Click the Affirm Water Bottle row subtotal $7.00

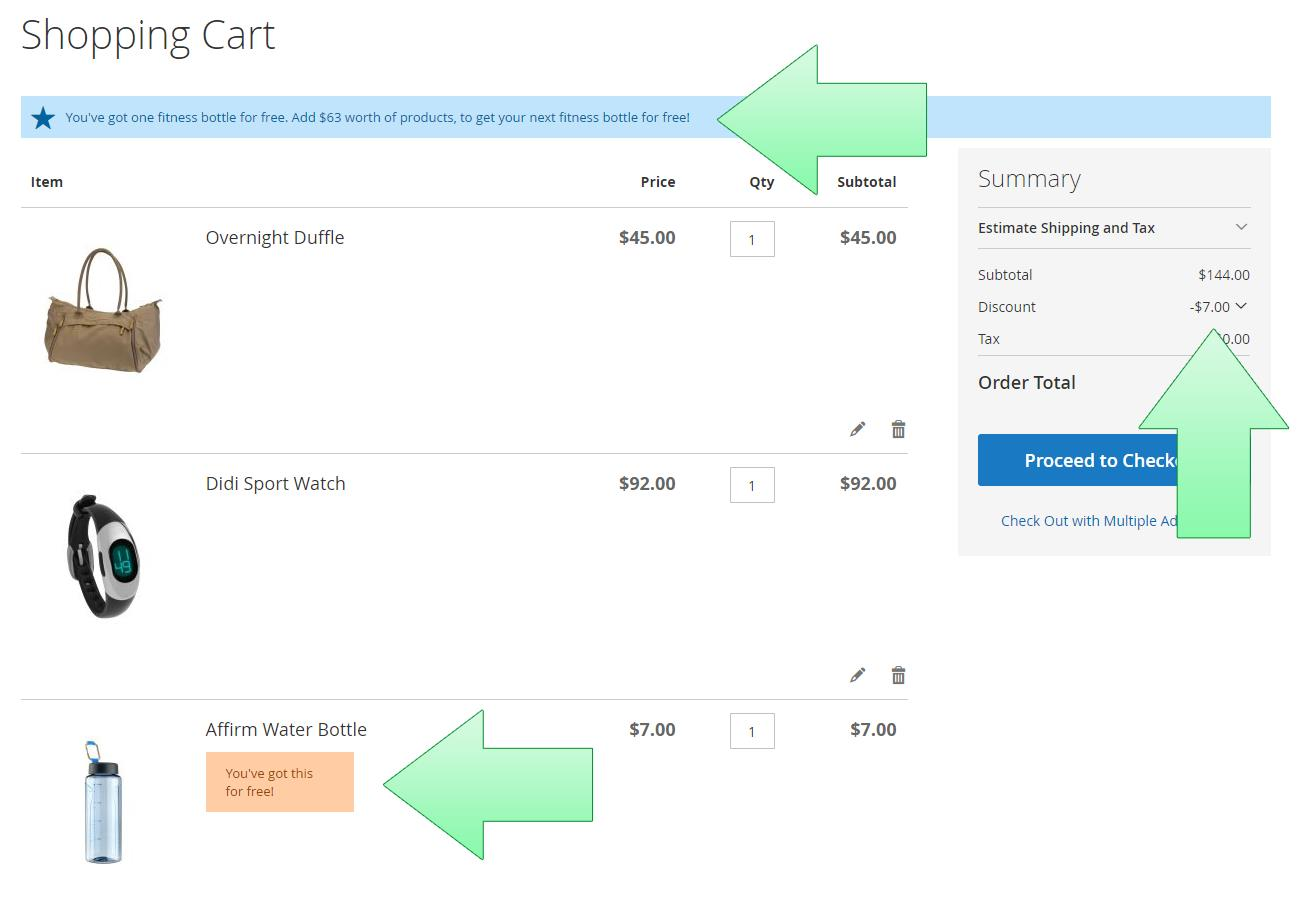click(x=873, y=730)
